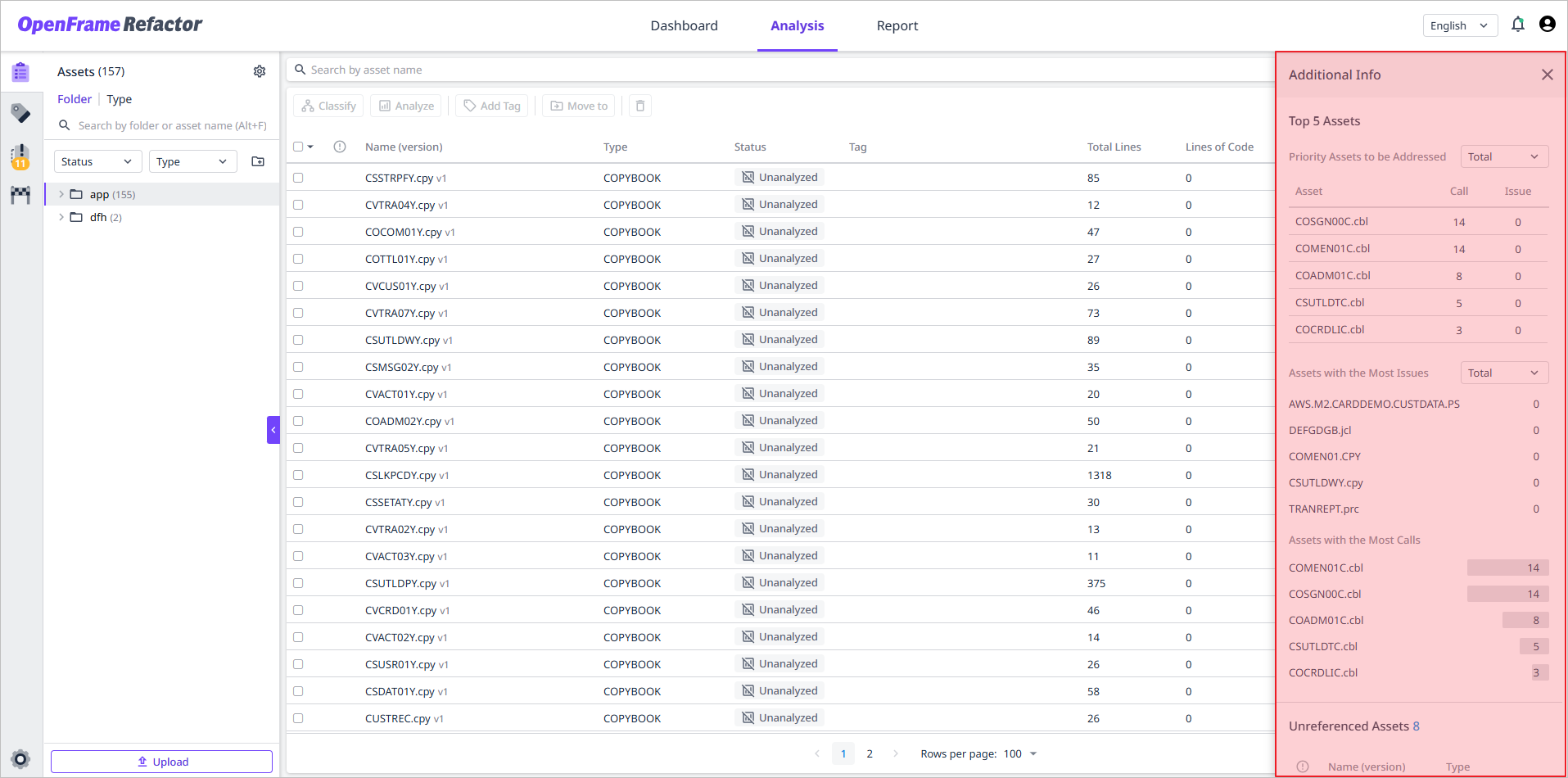Check the box for CVTRA04Y.cpy

(298, 205)
